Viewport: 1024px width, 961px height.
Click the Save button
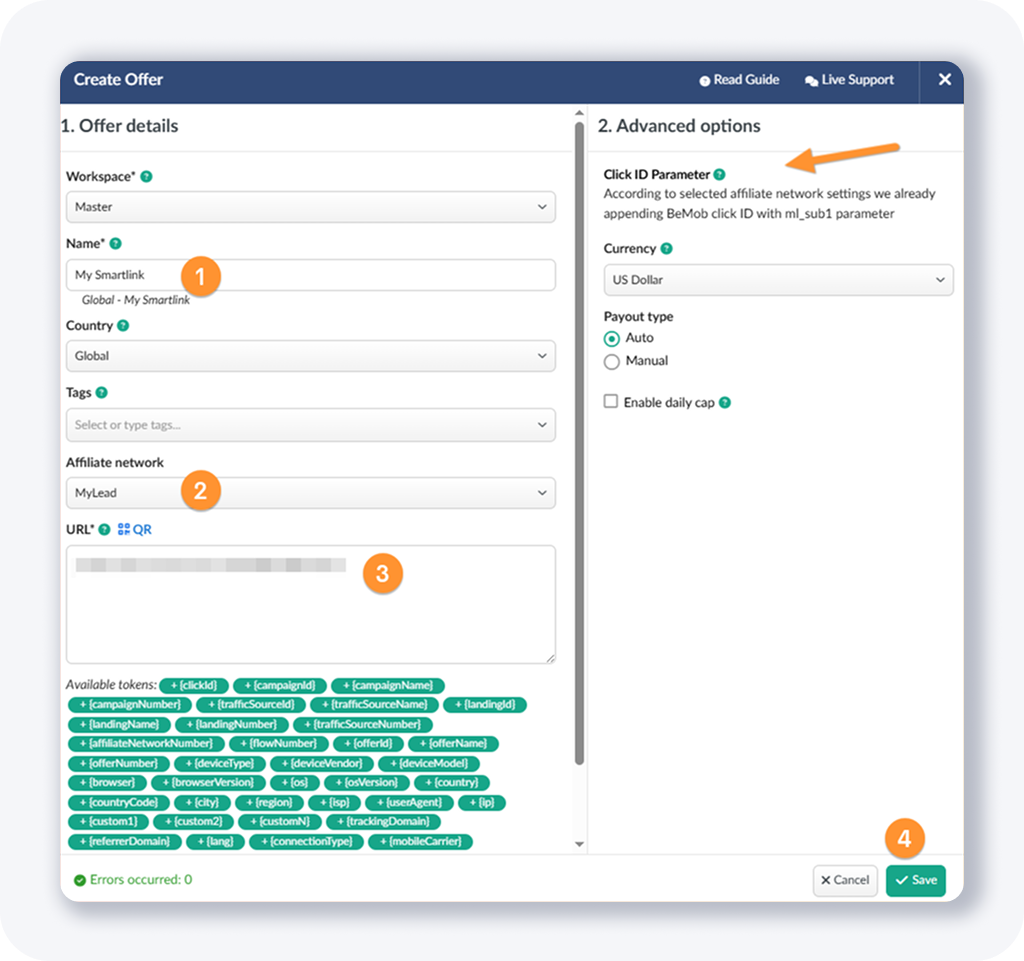point(915,880)
